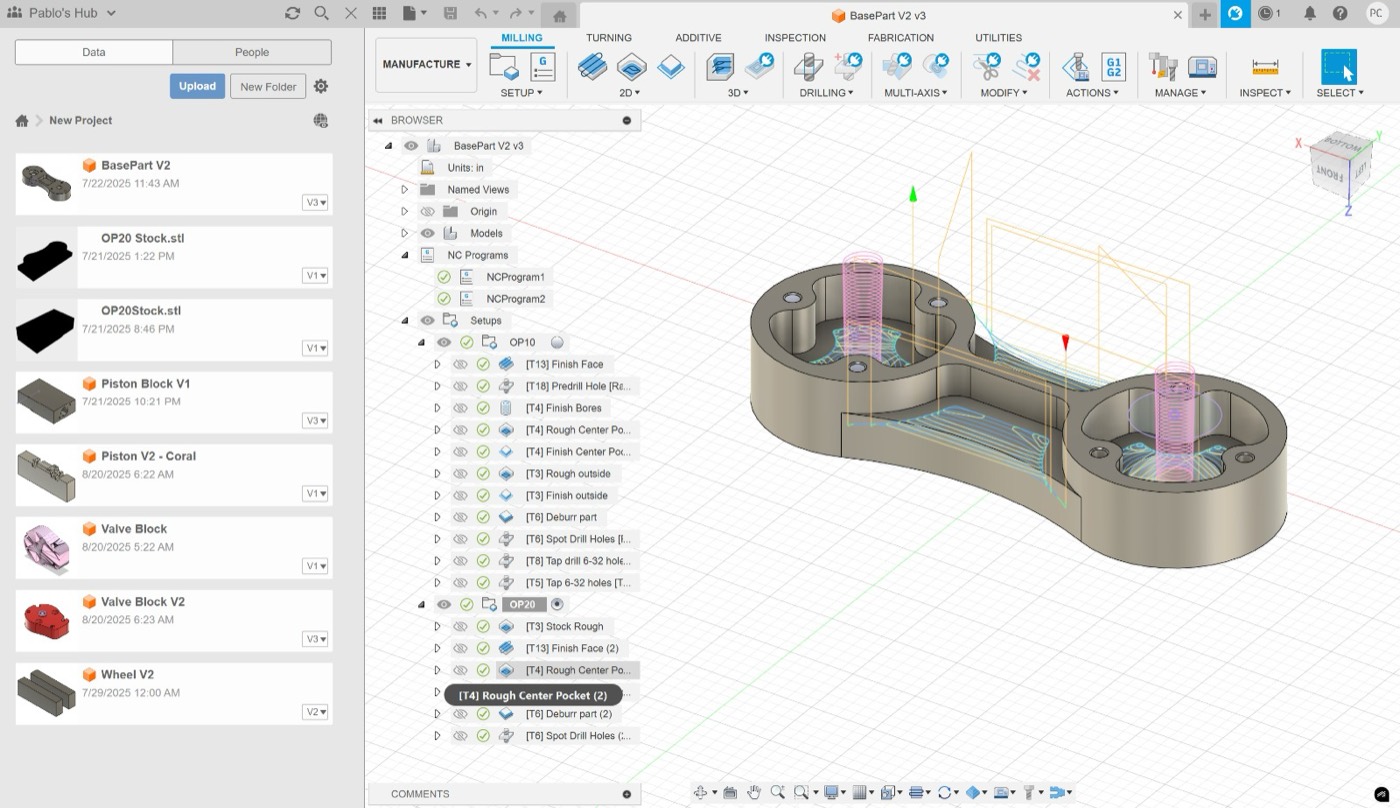The width and height of the screenshot is (1400, 808).
Task: Click the NC Program G-code icon in Setup
Action: [542, 67]
